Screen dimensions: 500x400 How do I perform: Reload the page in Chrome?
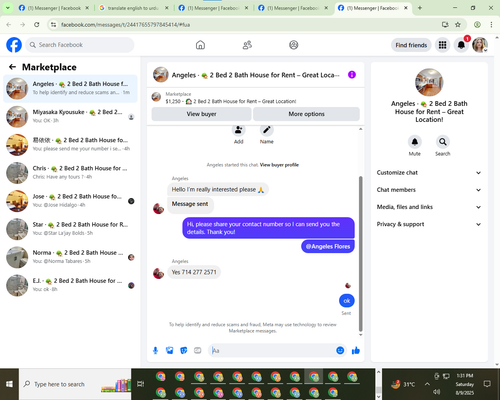[37, 24]
